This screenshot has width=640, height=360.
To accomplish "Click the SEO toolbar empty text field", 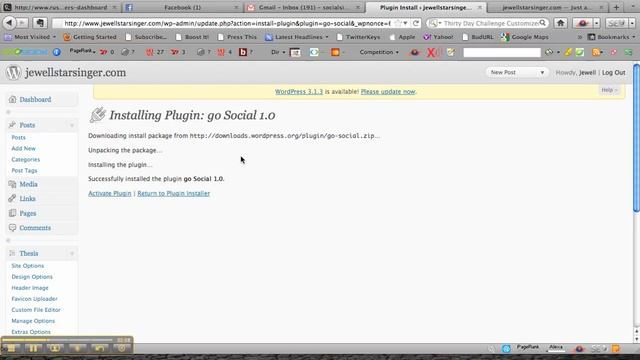I will tap(502, 52).
